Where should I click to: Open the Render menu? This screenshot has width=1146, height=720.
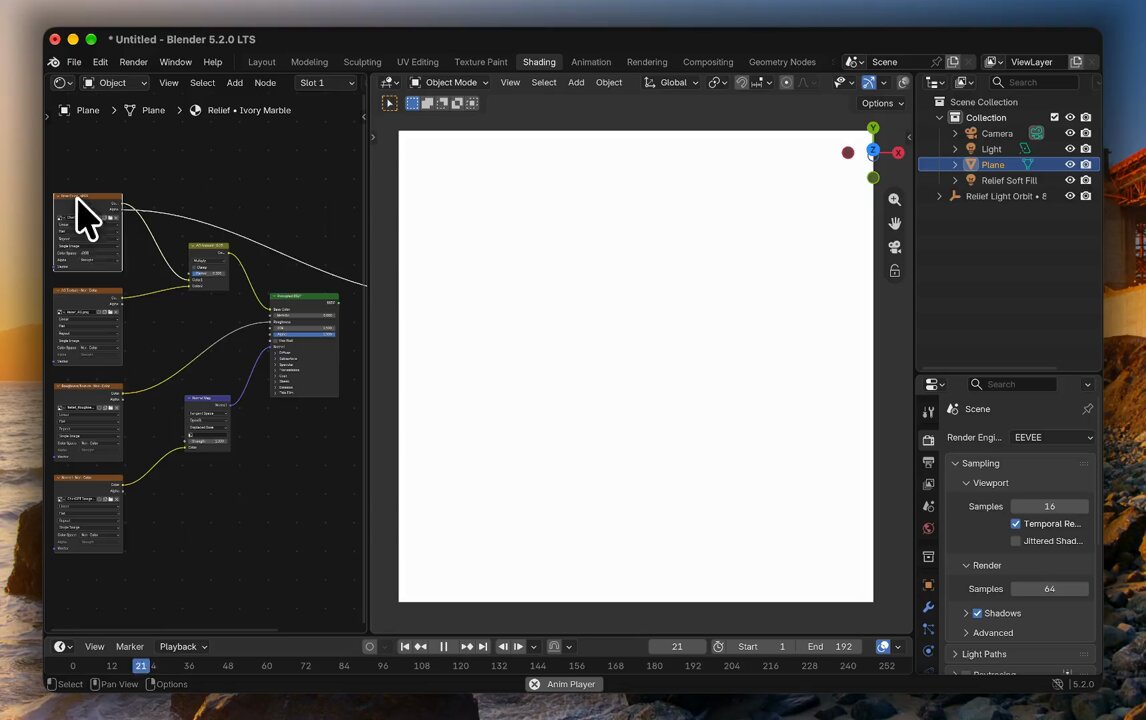(x=133, y=62)
